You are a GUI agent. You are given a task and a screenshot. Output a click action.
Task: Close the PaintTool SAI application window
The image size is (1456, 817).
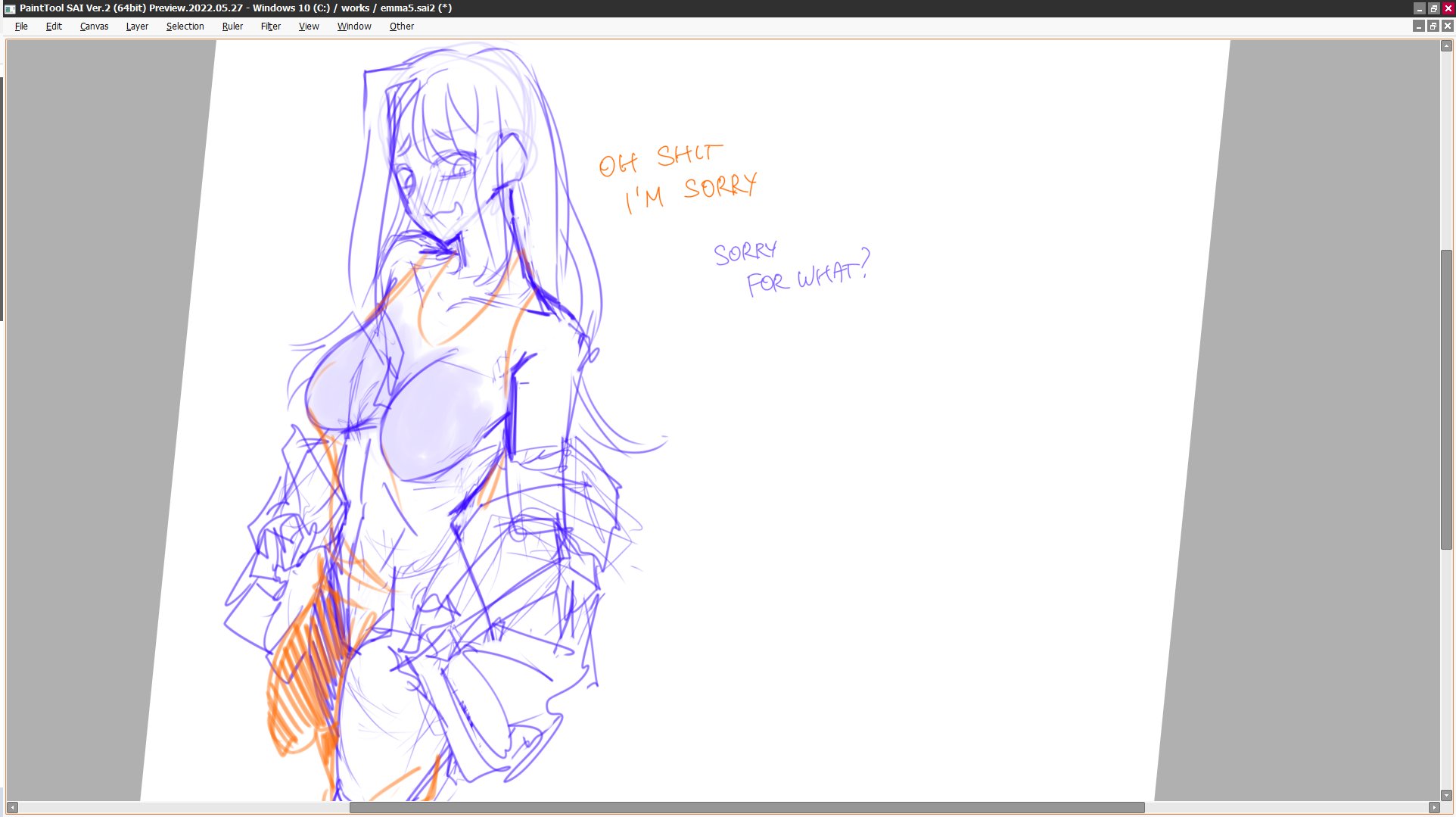[x=1448, y=8]
